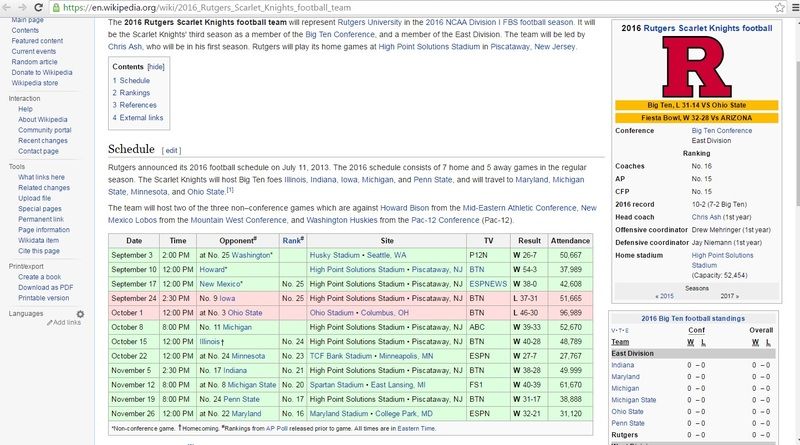
Task: Open Donate to Wikipedia link
Action: [42, 72]
